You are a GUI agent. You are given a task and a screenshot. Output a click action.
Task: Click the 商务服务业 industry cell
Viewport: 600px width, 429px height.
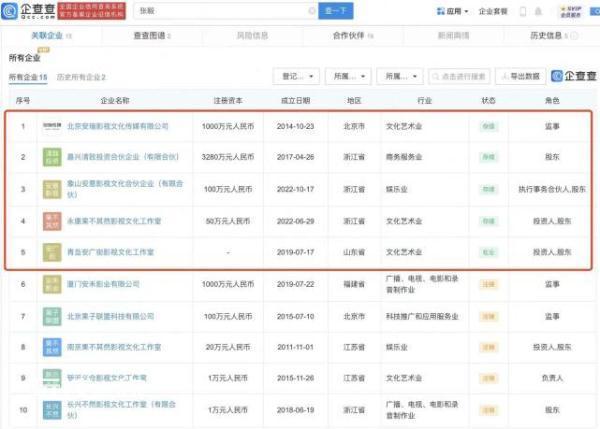click(404, 157)
